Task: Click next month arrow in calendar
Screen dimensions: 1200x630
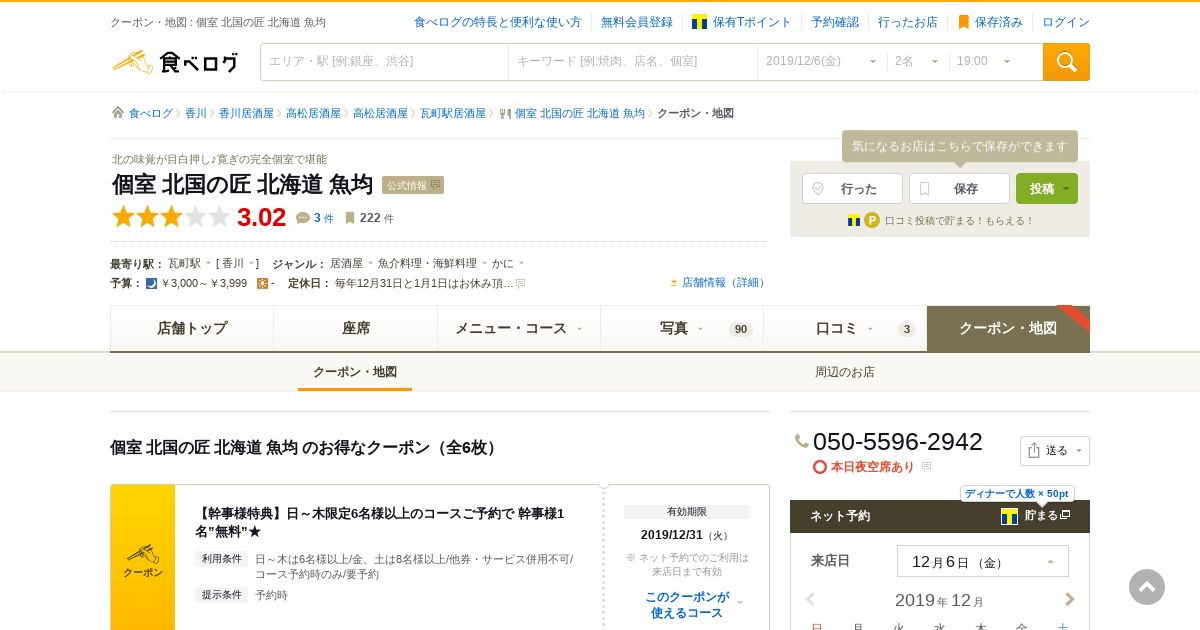Action: [1070, 599]
